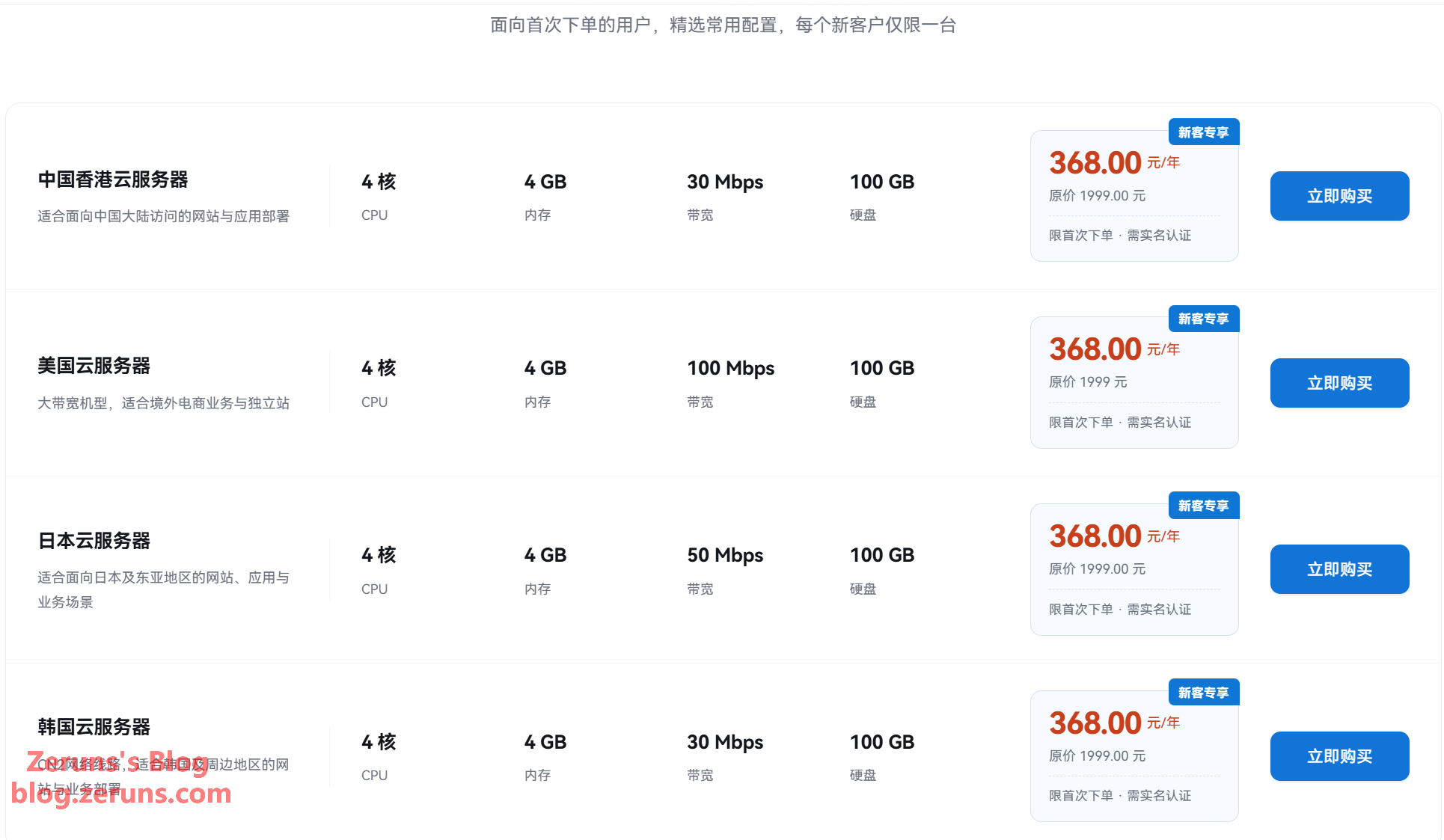Open the 日本云服务器 title
Viewport: 1444px width, 840px height.
click(x=94, y=541)
